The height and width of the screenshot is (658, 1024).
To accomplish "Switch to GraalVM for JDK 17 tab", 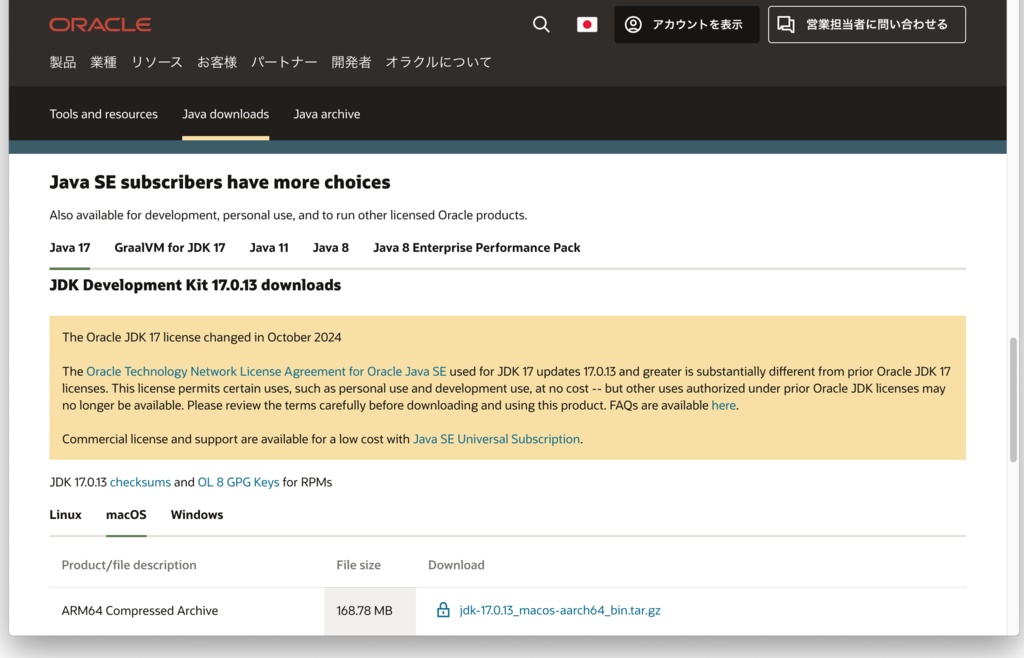I will pyautogui.click(x=170, y=248).
